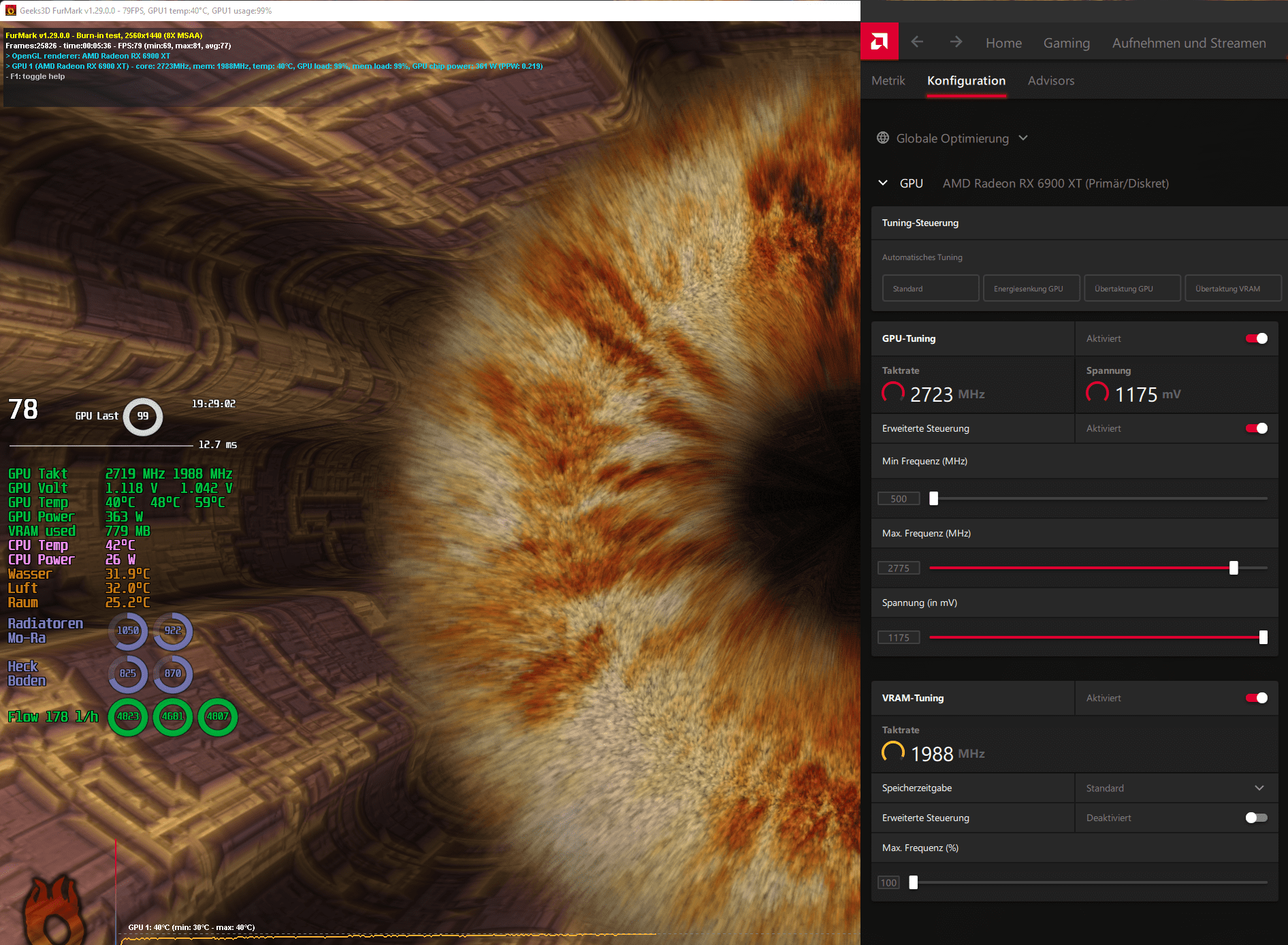Go forward with the right arrow
Image resolution: width=1288 pixels, height=945 pixels.
coord(956,42)
